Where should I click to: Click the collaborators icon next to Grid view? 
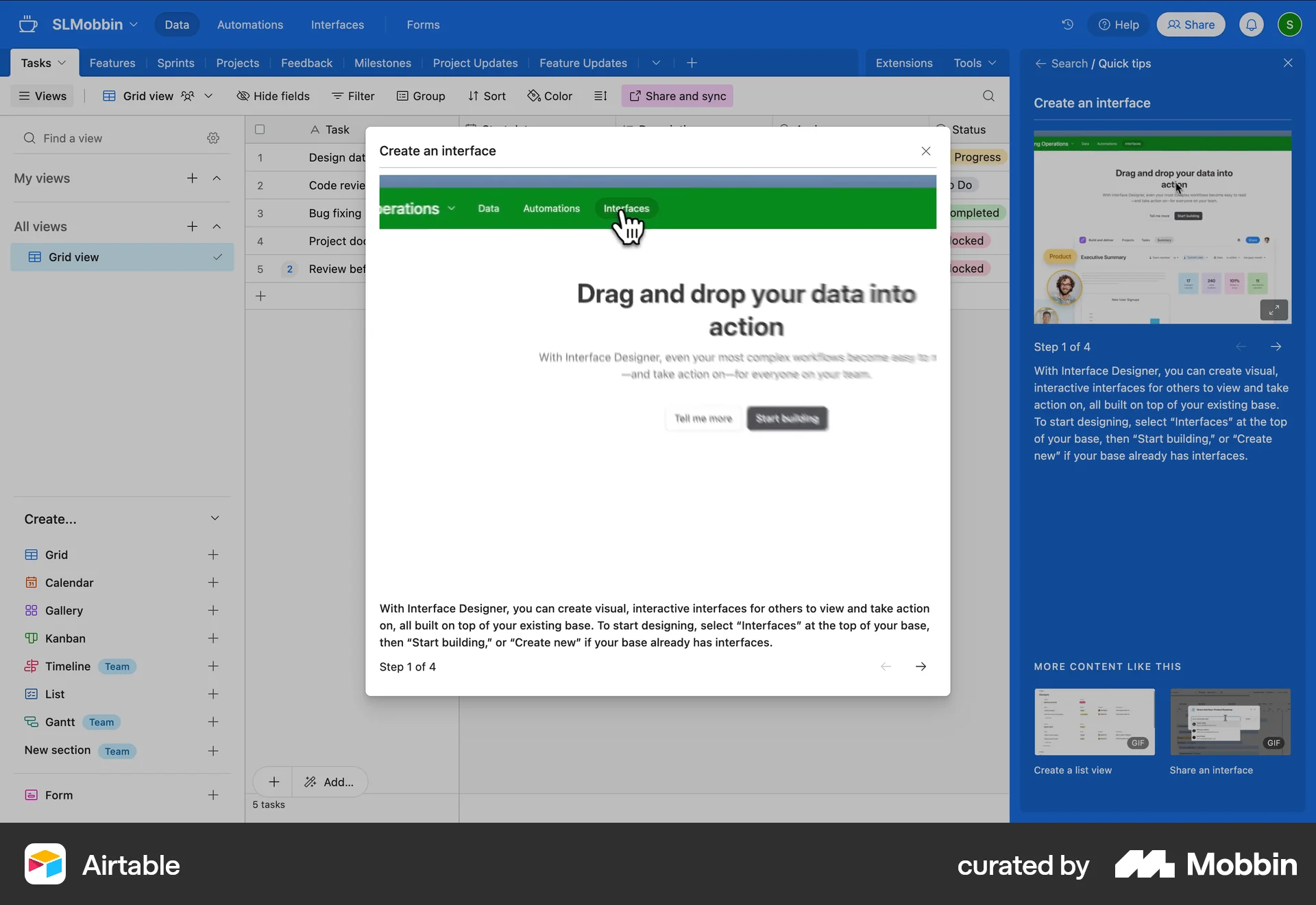click(187, 96)
